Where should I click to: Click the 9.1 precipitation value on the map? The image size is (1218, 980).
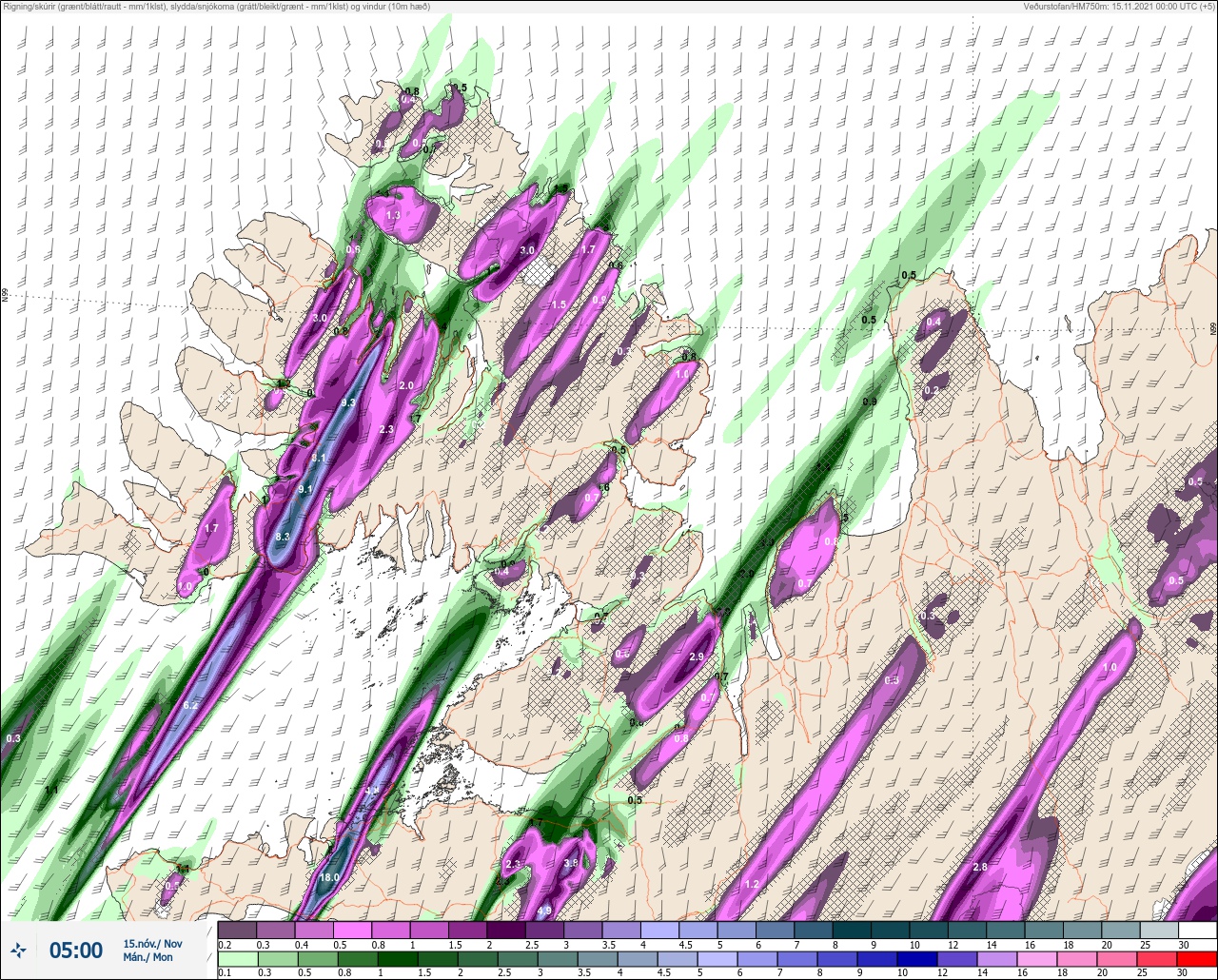[x=305, y=489]
